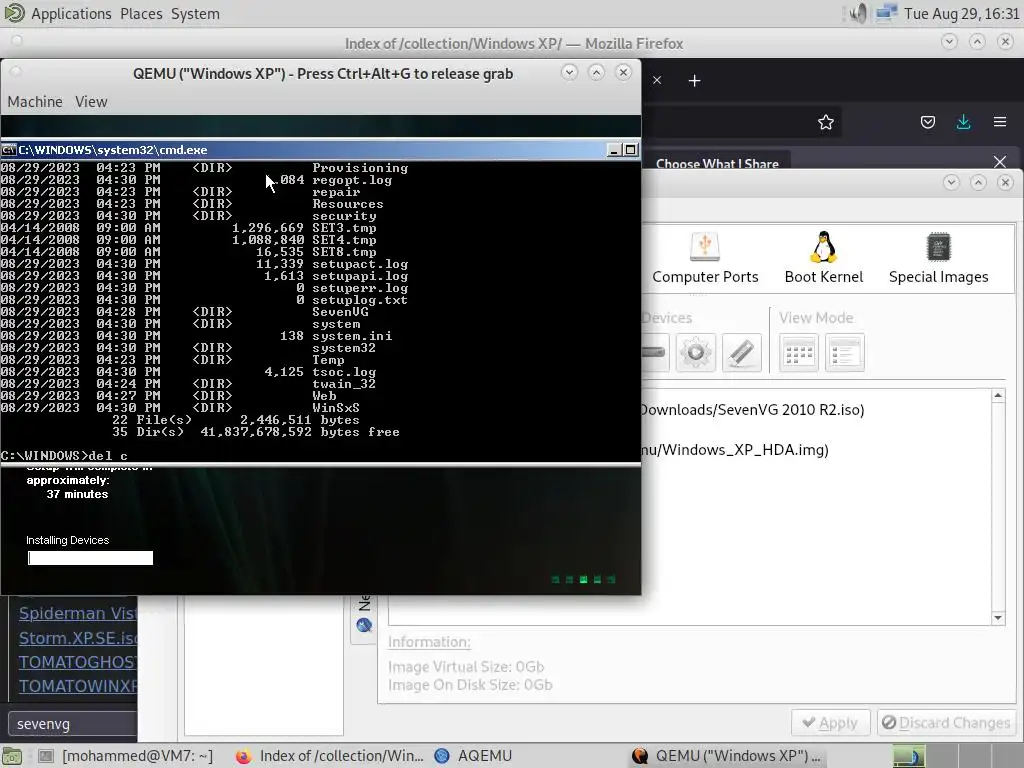Open the Applications menu
This screenshot has height=768, width=1024.
click(71, 14)
